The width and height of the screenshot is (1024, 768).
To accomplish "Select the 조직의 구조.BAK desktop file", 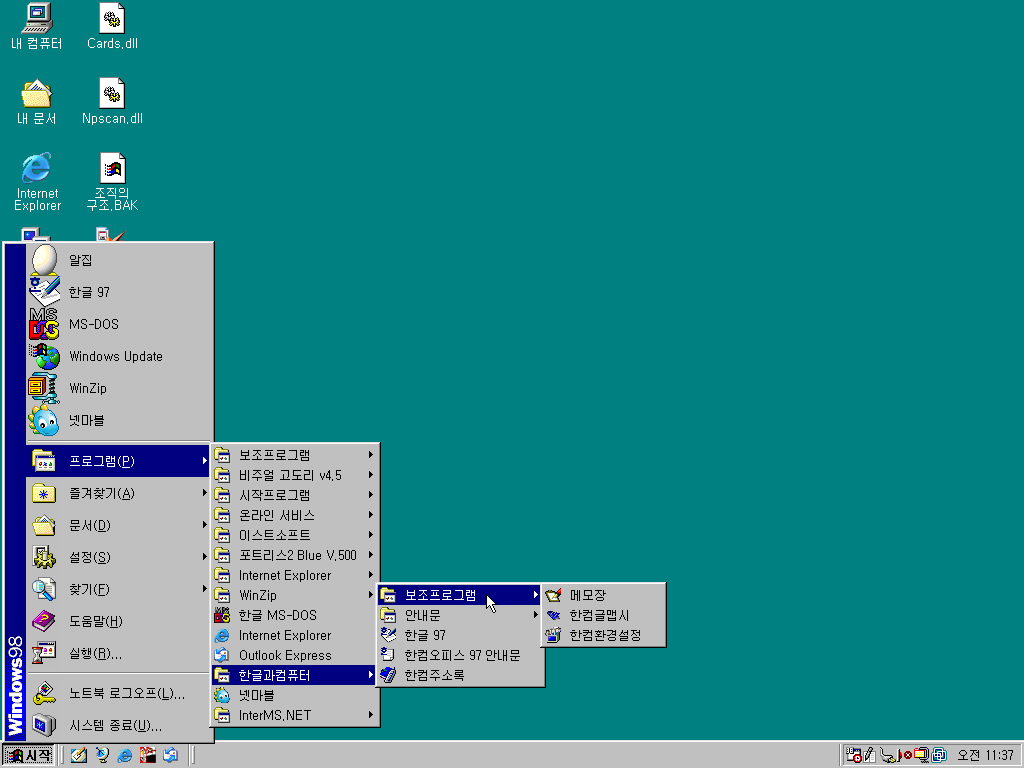I will [112, 182].
